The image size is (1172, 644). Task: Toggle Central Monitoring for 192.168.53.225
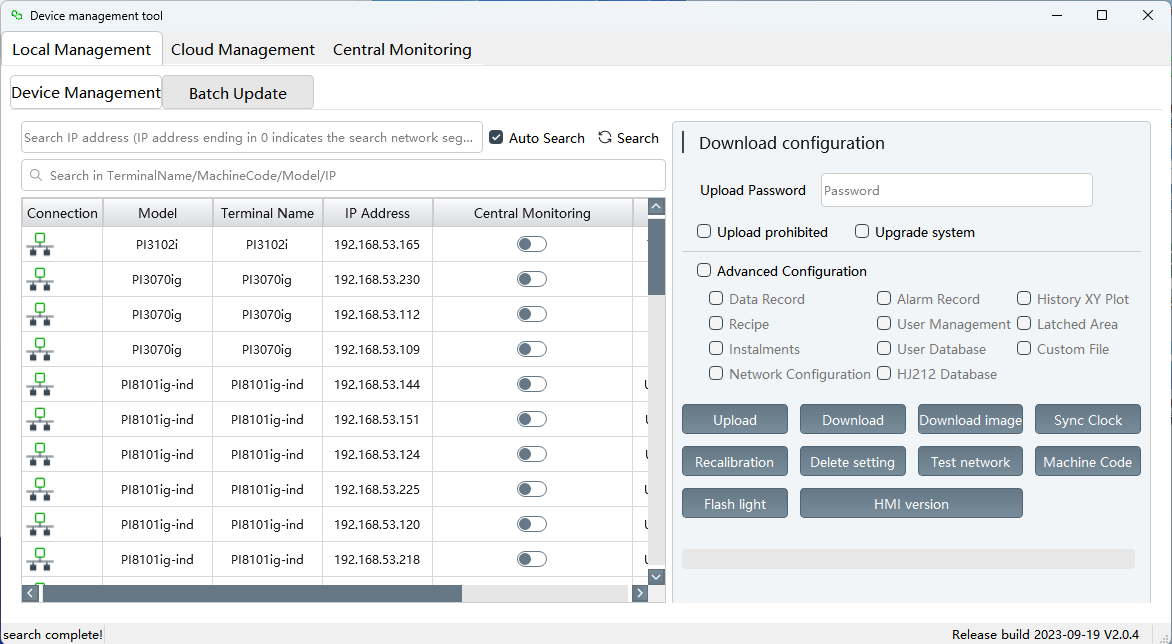[532, 489]
